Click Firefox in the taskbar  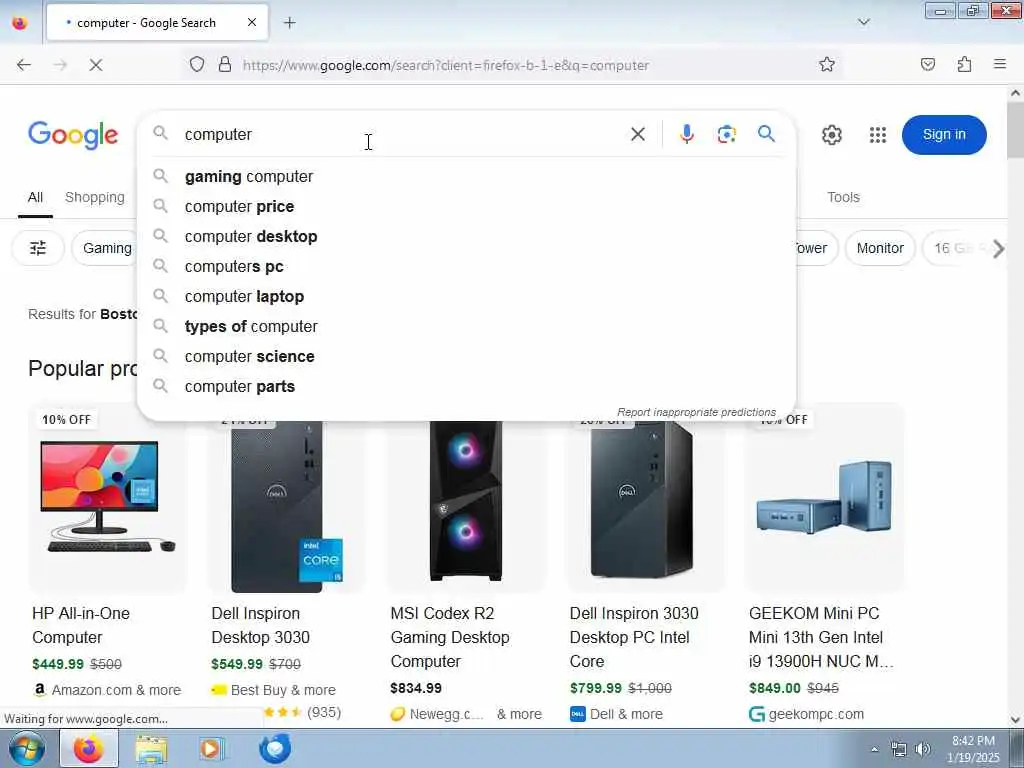pos(89,748)
